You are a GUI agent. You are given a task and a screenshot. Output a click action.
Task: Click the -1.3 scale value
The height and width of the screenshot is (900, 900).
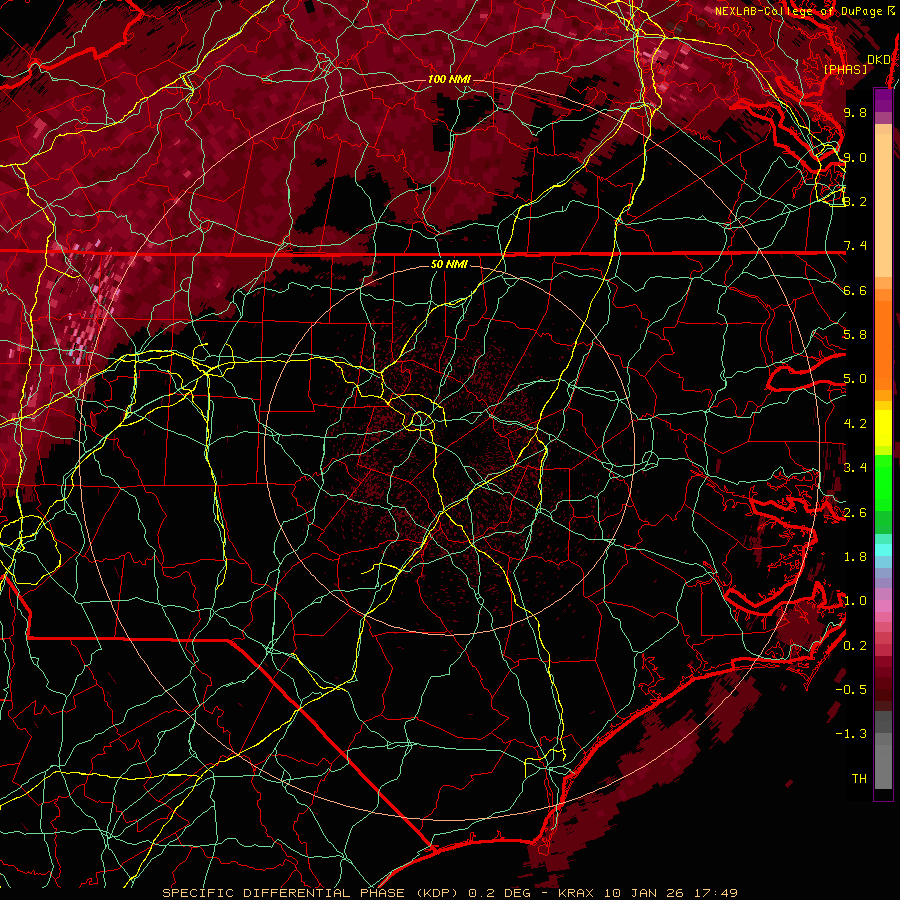click(x=851, y=734)
